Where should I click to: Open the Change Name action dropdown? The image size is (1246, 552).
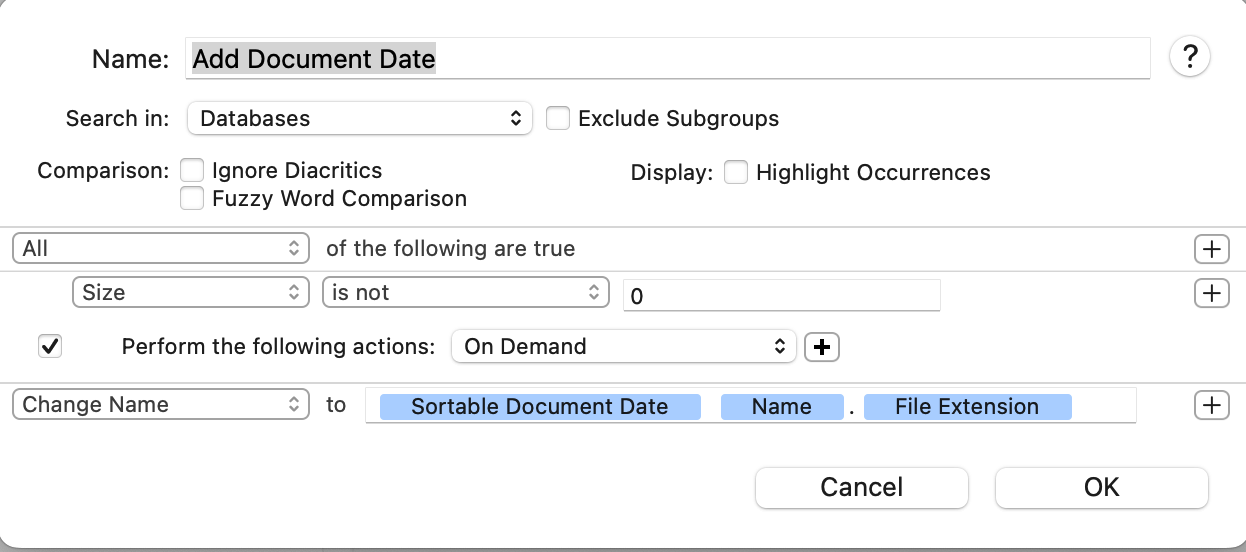click(160, 405)
